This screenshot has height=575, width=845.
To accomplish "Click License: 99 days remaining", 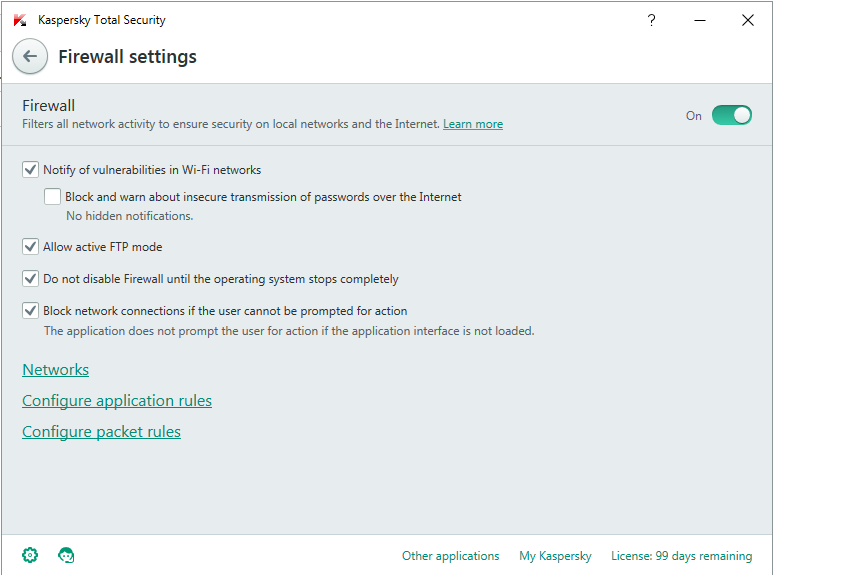I will click(681, 556).
